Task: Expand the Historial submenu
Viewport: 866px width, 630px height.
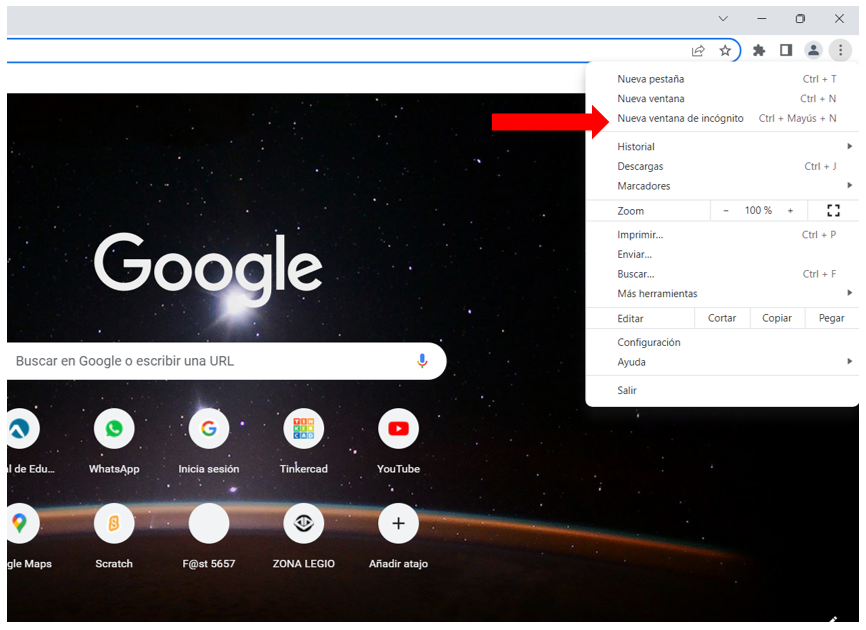Action: pyautogui.click(x=722, y=146)
